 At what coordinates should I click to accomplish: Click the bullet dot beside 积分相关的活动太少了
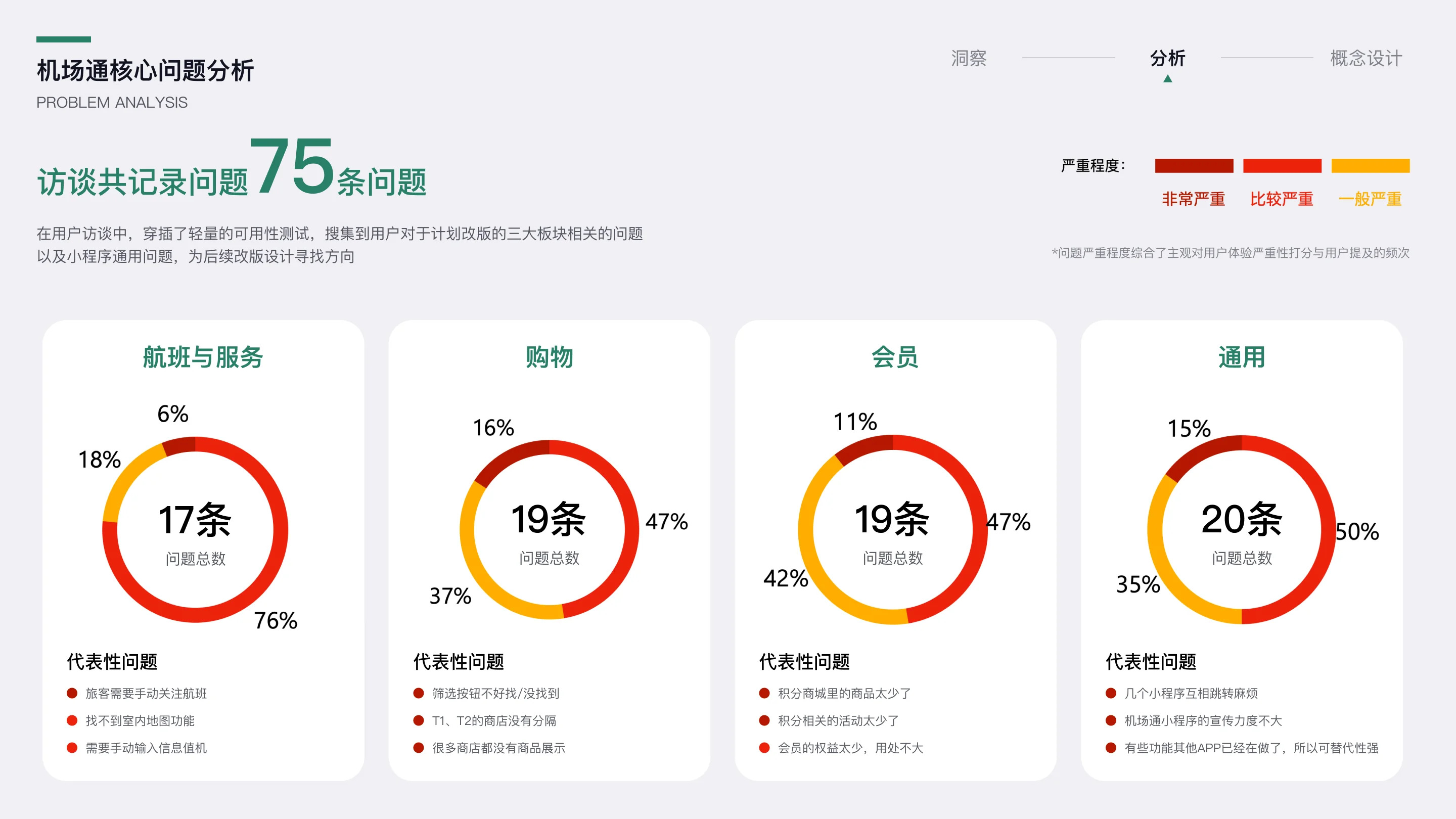pyautogui.click(x=764, y=720)
